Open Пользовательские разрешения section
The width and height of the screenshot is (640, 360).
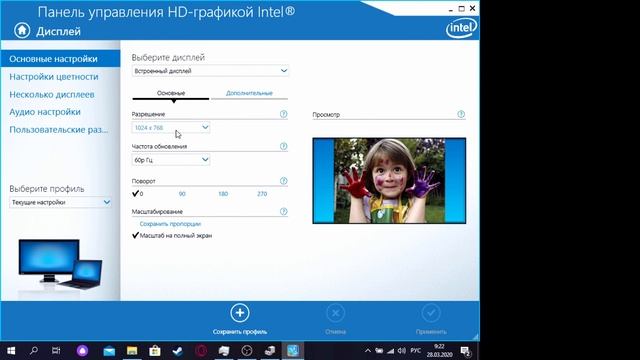click(60, 130)
